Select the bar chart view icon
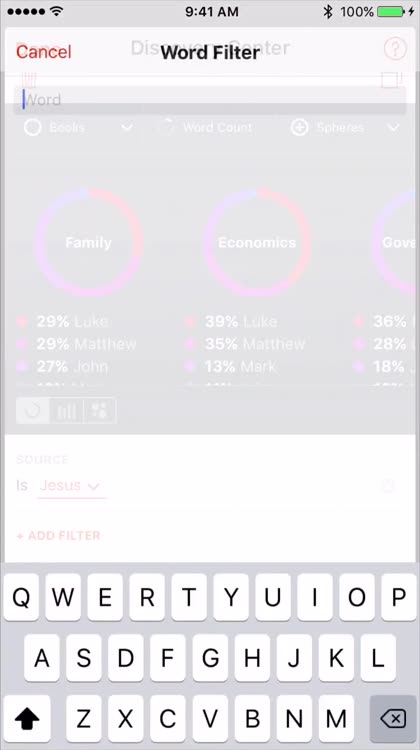 66,410
